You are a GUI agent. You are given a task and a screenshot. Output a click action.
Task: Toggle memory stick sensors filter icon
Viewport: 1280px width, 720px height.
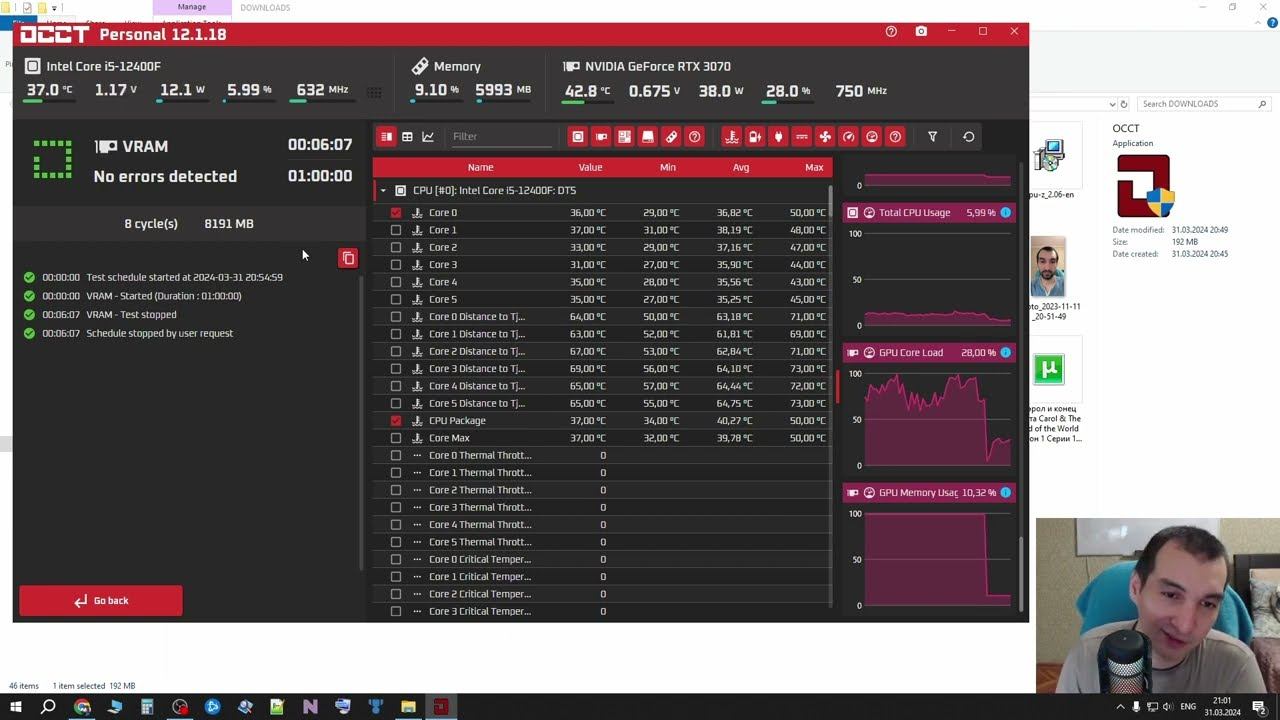tap(671, 137)
